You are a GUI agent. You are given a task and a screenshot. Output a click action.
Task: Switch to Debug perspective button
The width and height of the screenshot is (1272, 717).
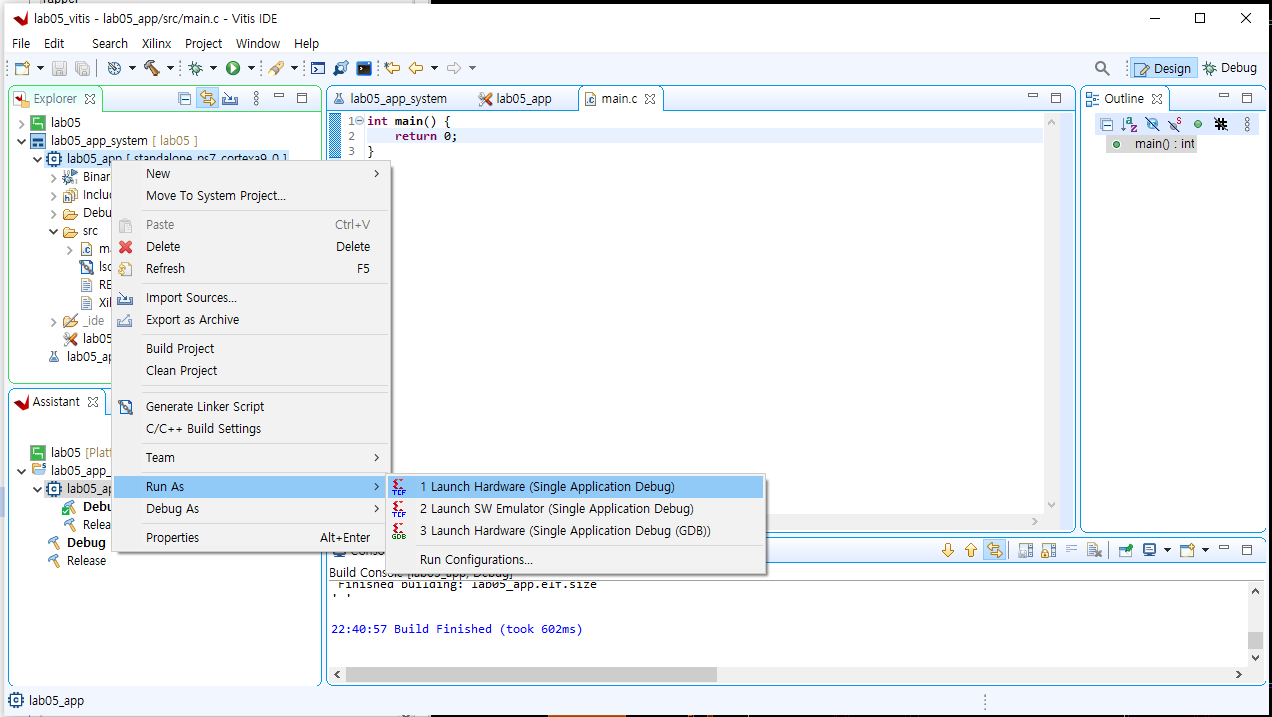pyautogui.click(x=1229, y=68)
